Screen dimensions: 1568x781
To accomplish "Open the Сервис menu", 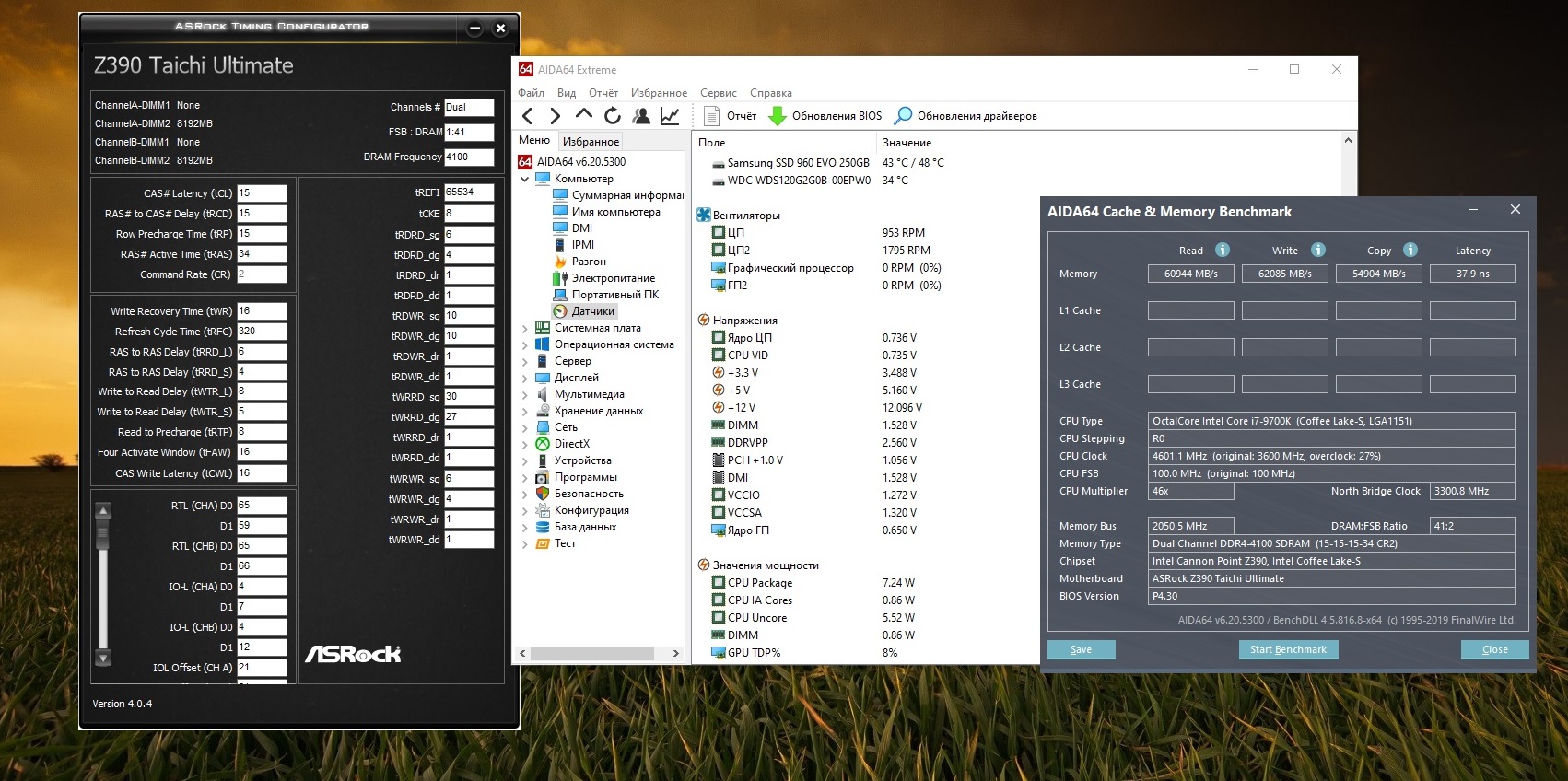I will 719,93.
